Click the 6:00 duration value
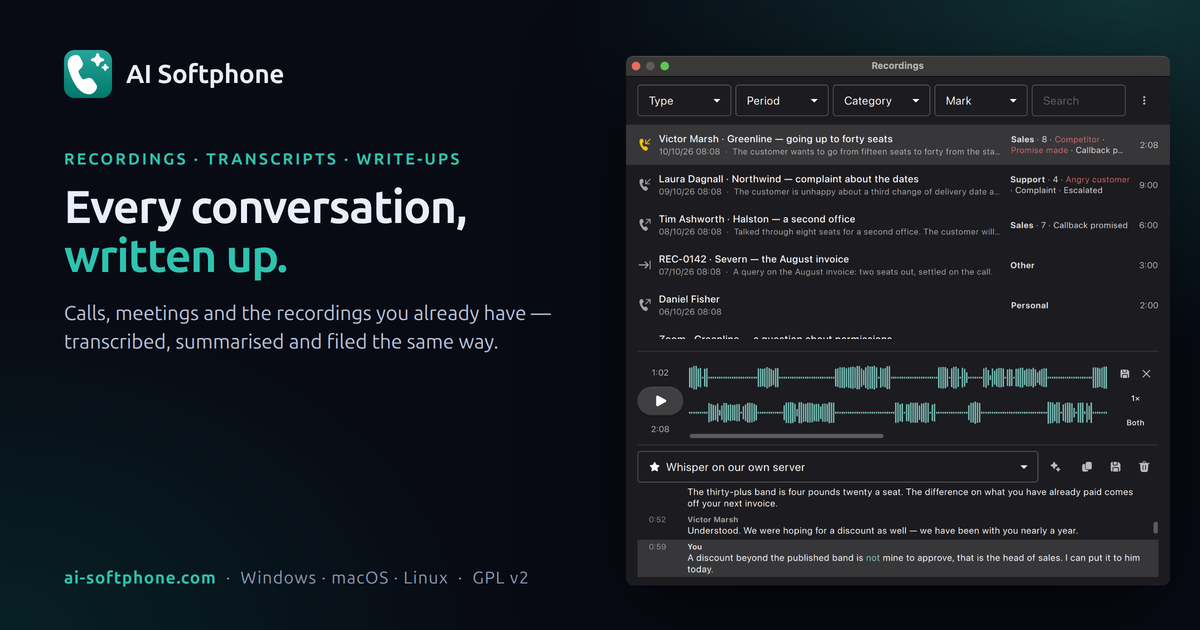 point(1148,225)
